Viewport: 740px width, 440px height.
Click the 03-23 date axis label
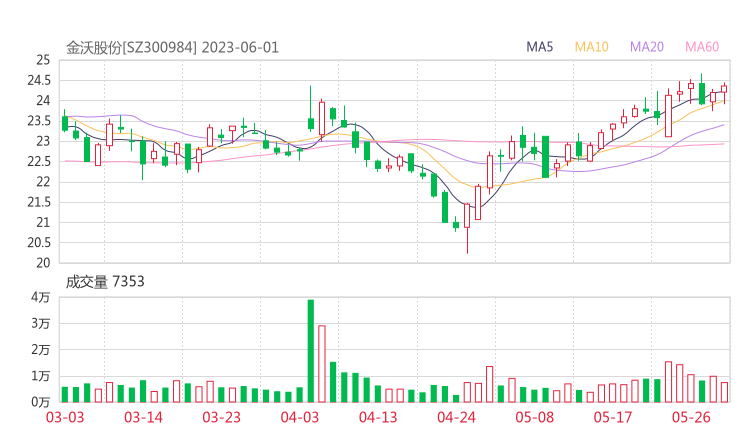click(222, 417)
